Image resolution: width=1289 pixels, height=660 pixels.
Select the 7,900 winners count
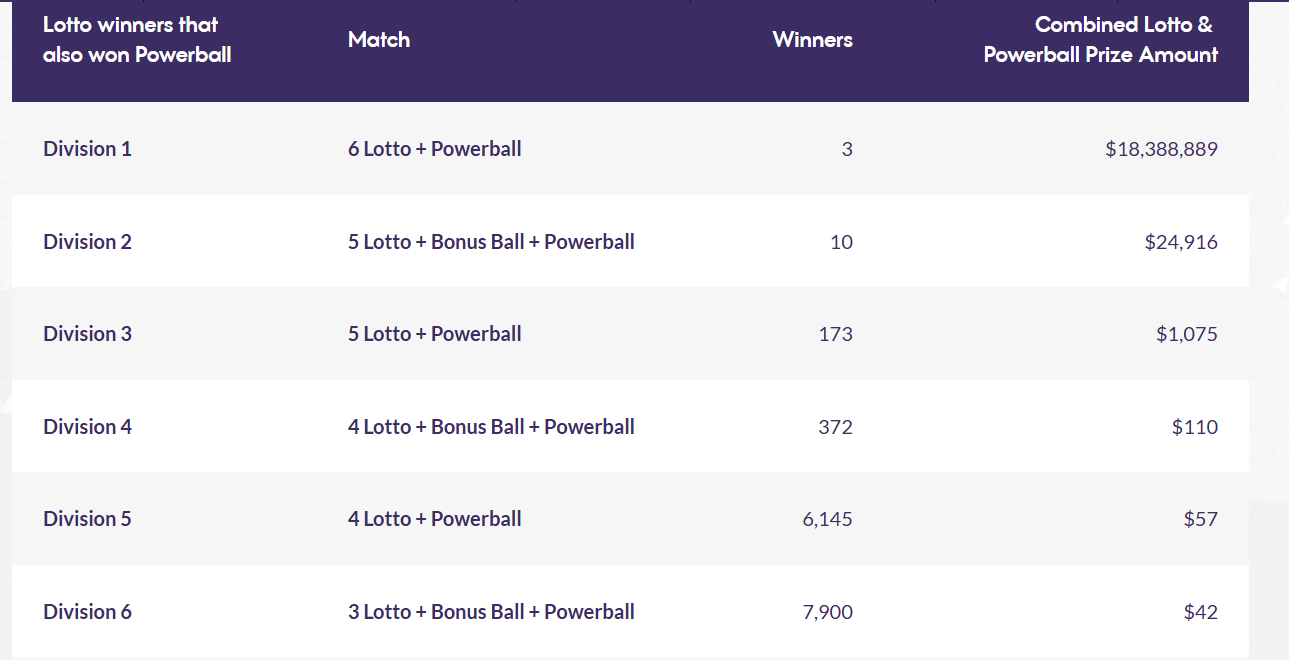tap(827, 612)
